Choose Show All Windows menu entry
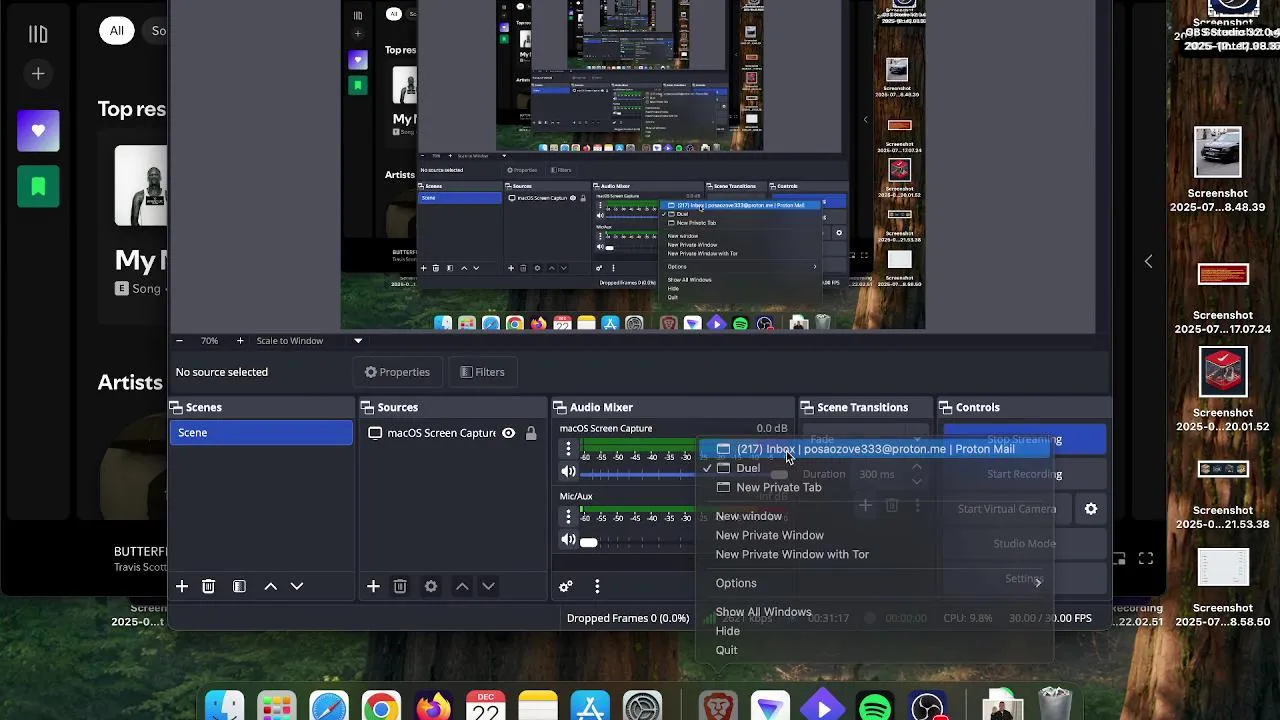 [763, 612]
